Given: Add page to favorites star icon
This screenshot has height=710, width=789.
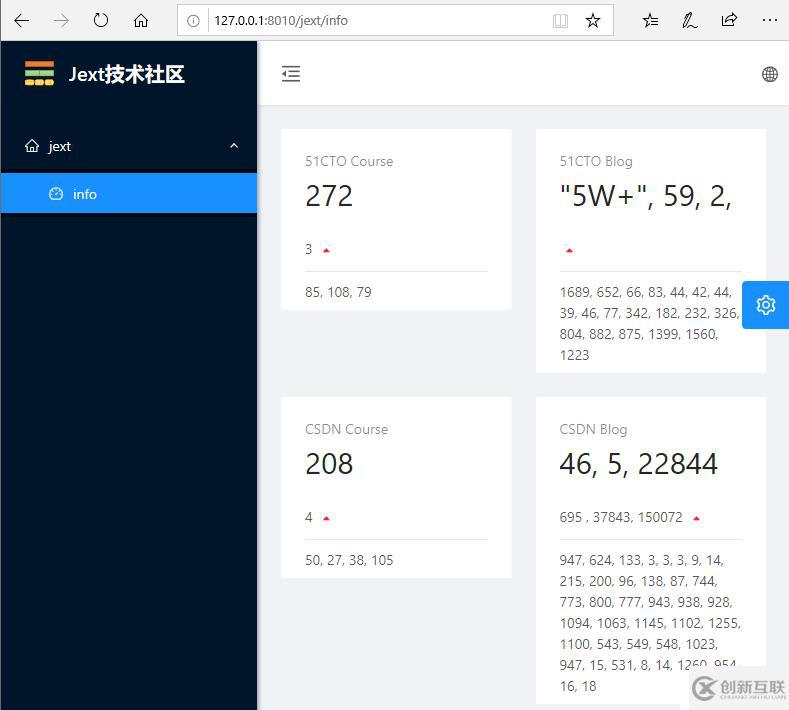Looking at the screenshot, I should [593, 21].
